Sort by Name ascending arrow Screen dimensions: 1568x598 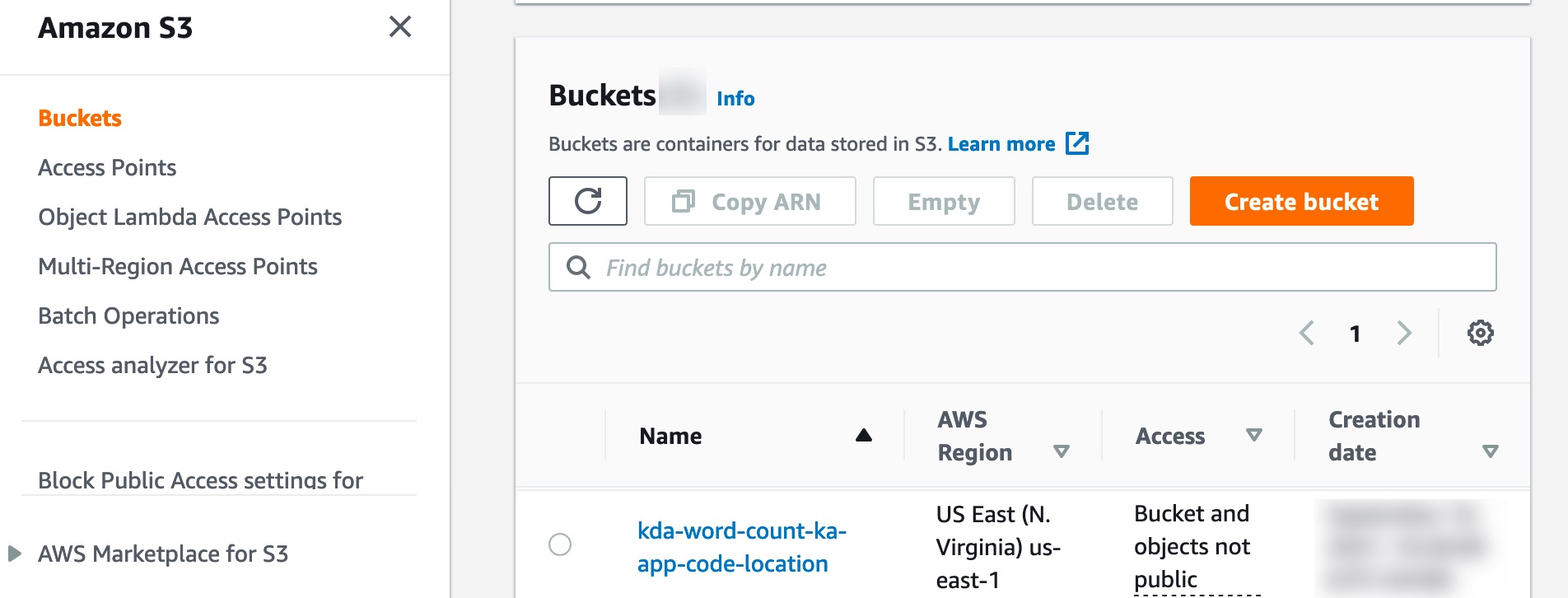click(x=863, y=435)
